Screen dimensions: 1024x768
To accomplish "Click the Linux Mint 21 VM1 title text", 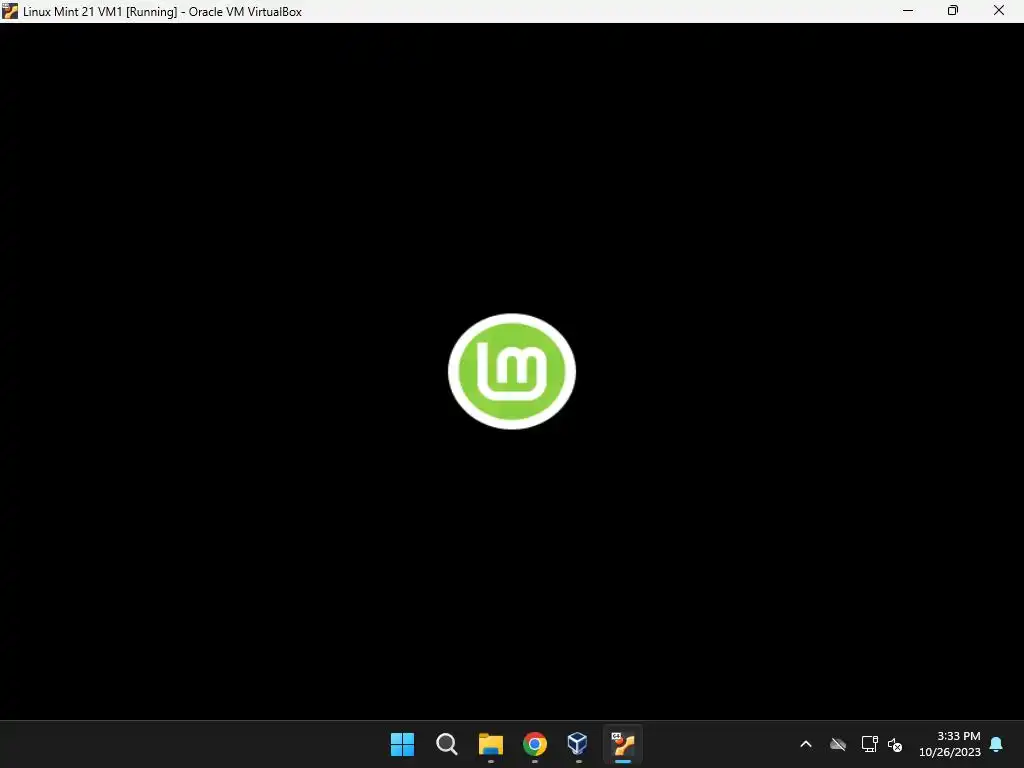I will 163,12.
